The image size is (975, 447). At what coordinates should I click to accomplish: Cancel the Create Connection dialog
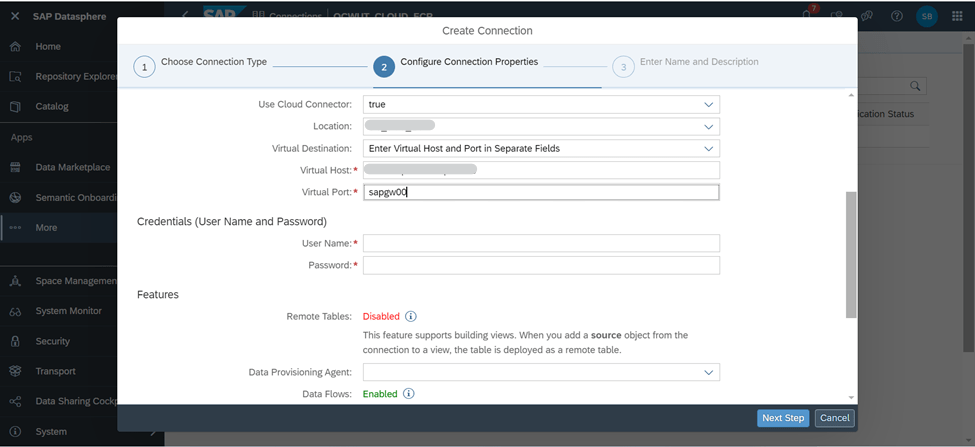834,418
